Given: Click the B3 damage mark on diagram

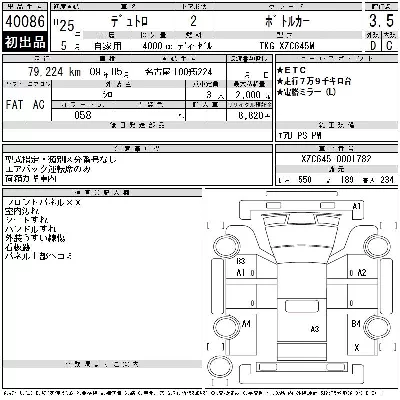Looking at the screenshot, I should click(x=241, y=262).
